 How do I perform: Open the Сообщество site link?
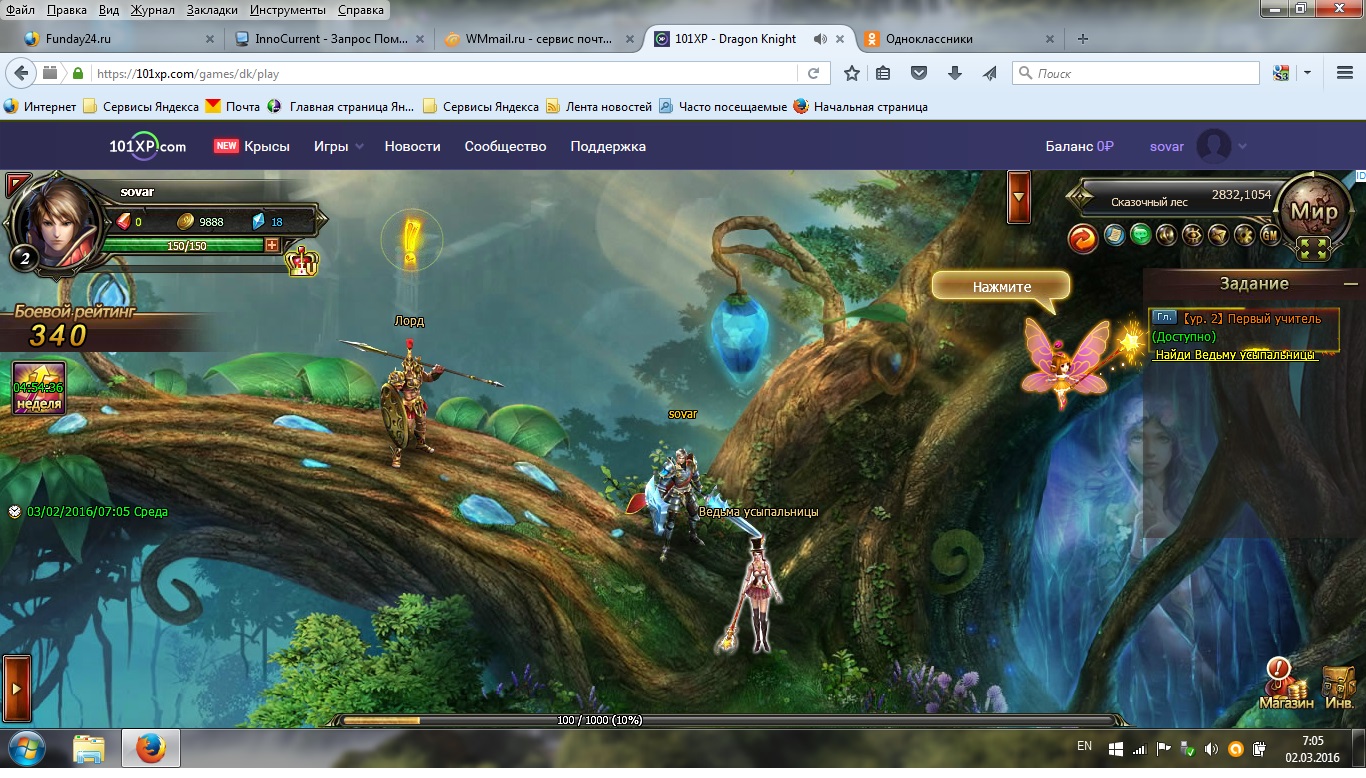[505, 146]
